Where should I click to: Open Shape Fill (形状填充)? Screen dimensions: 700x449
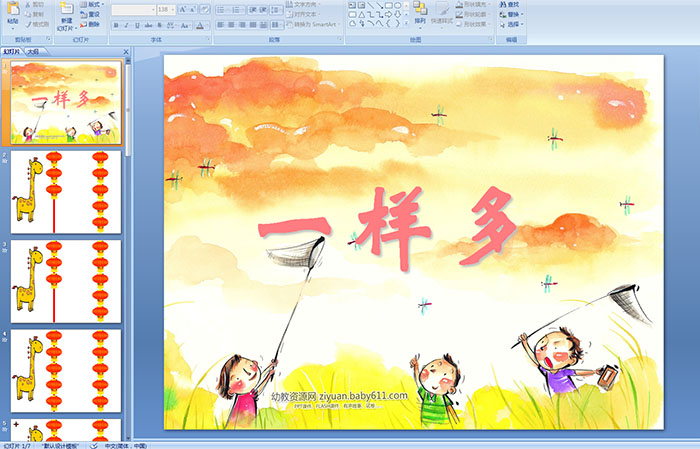tap(473, 4)
